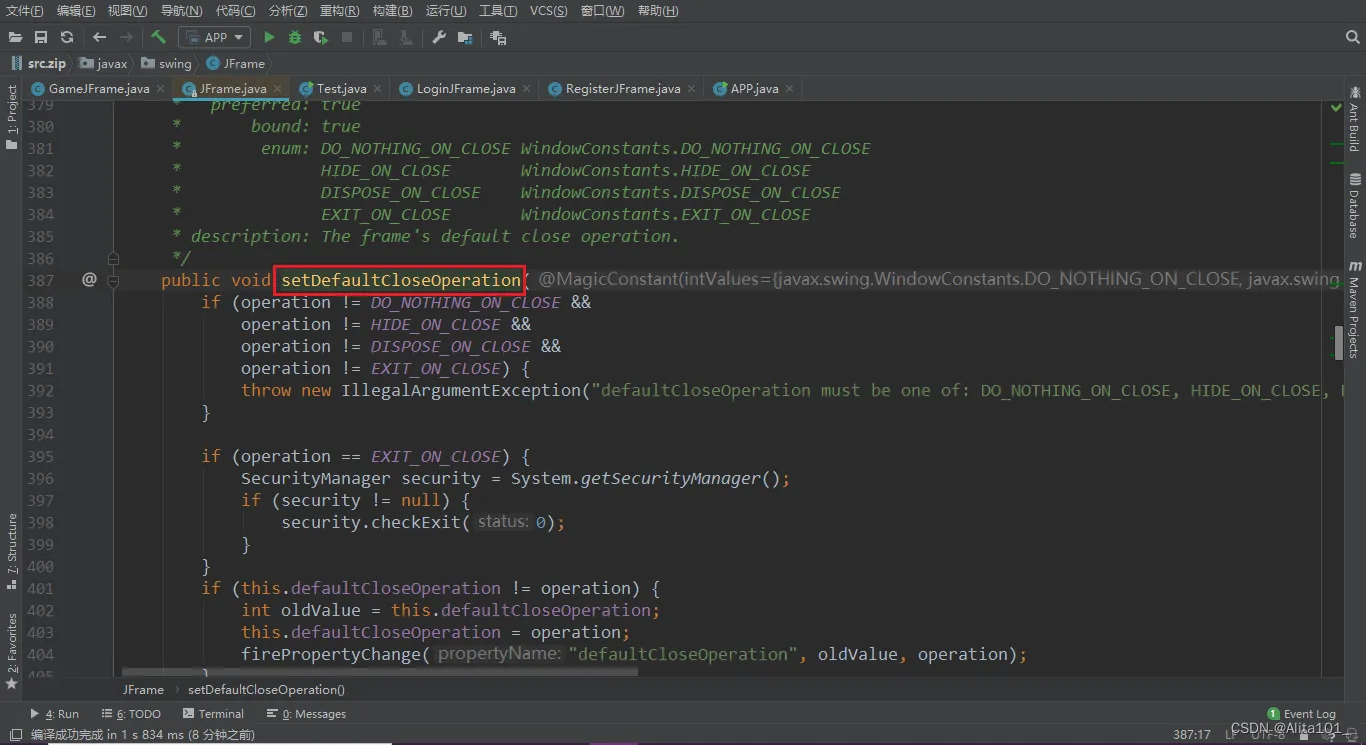Viewport: 1366px width, 745px height.
Task: Collapse the method fold marker at line 387
Action: click(113, 282)
